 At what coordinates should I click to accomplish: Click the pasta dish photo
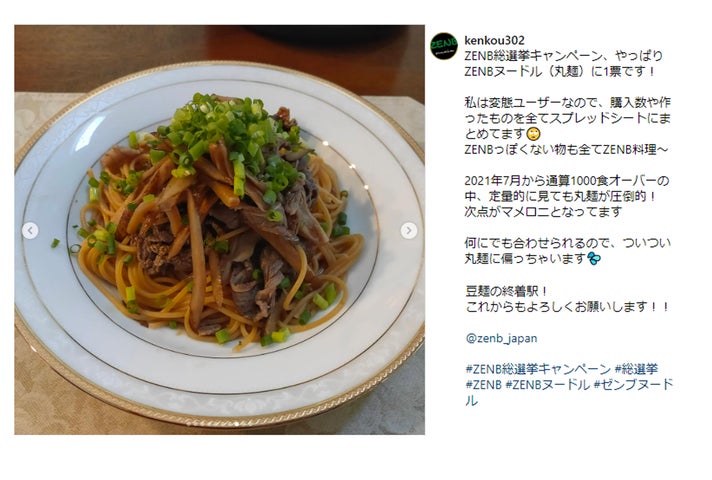coord(219,230)
